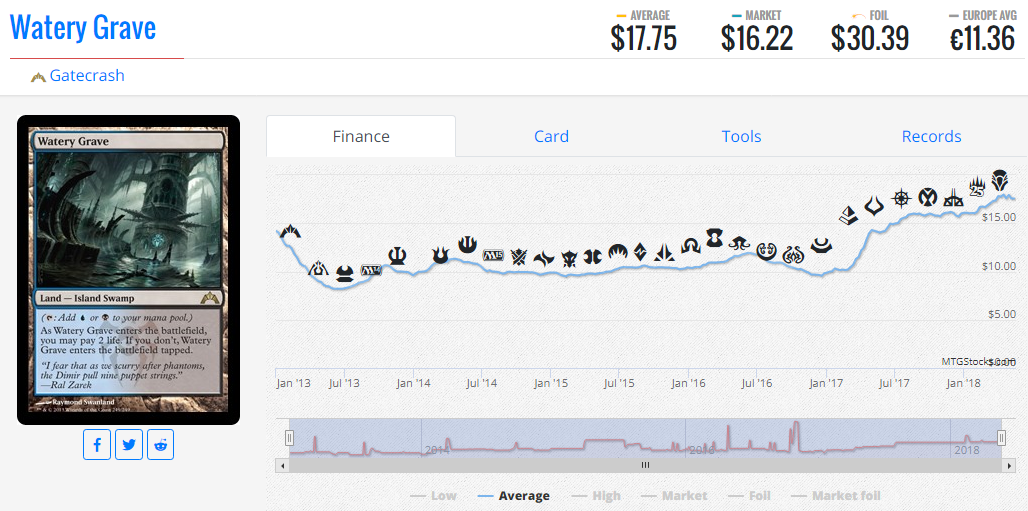Click the Masters 25 set marker

click(x=977, y=188)
